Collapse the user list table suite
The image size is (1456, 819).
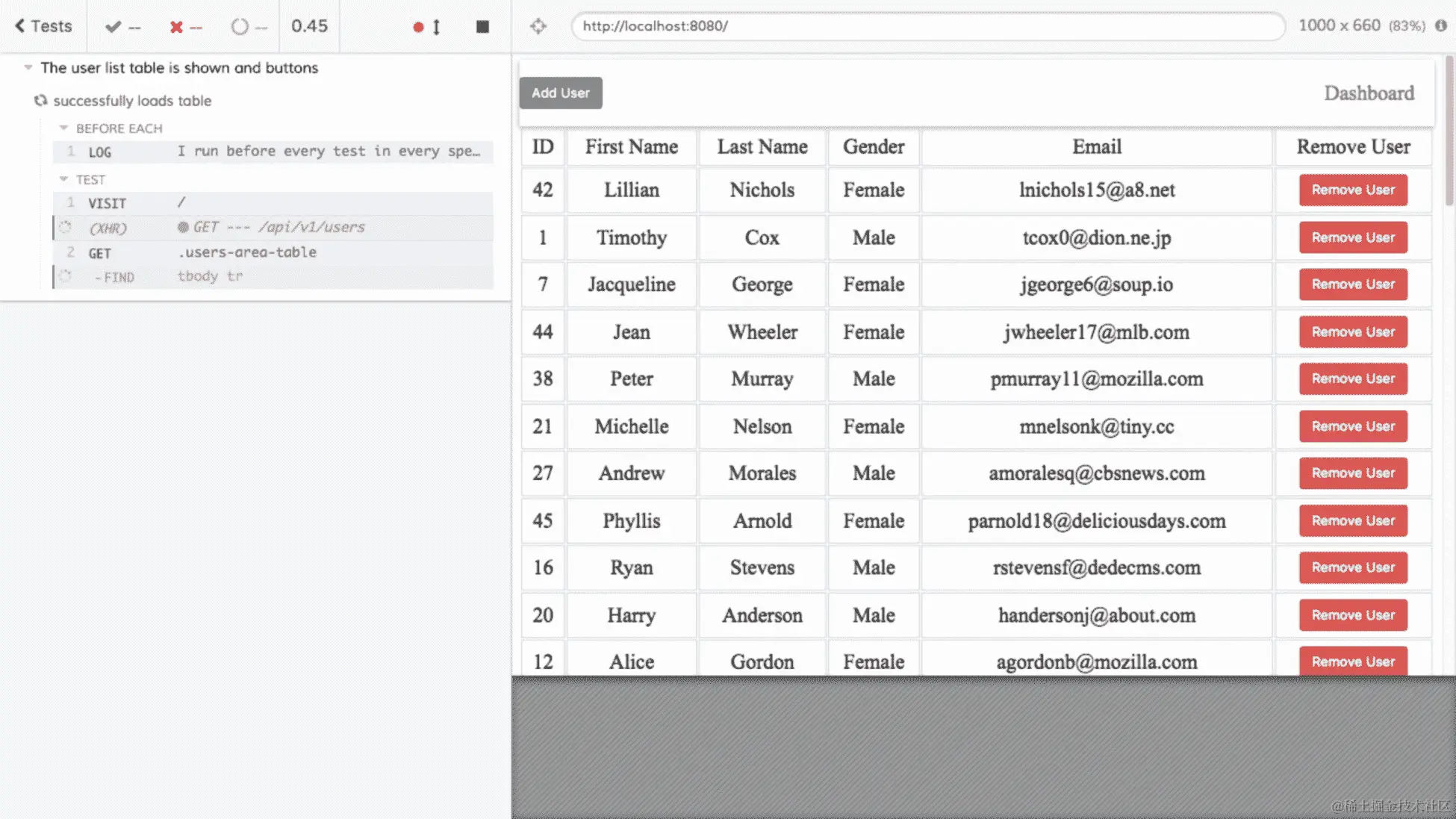click(28, 67)
